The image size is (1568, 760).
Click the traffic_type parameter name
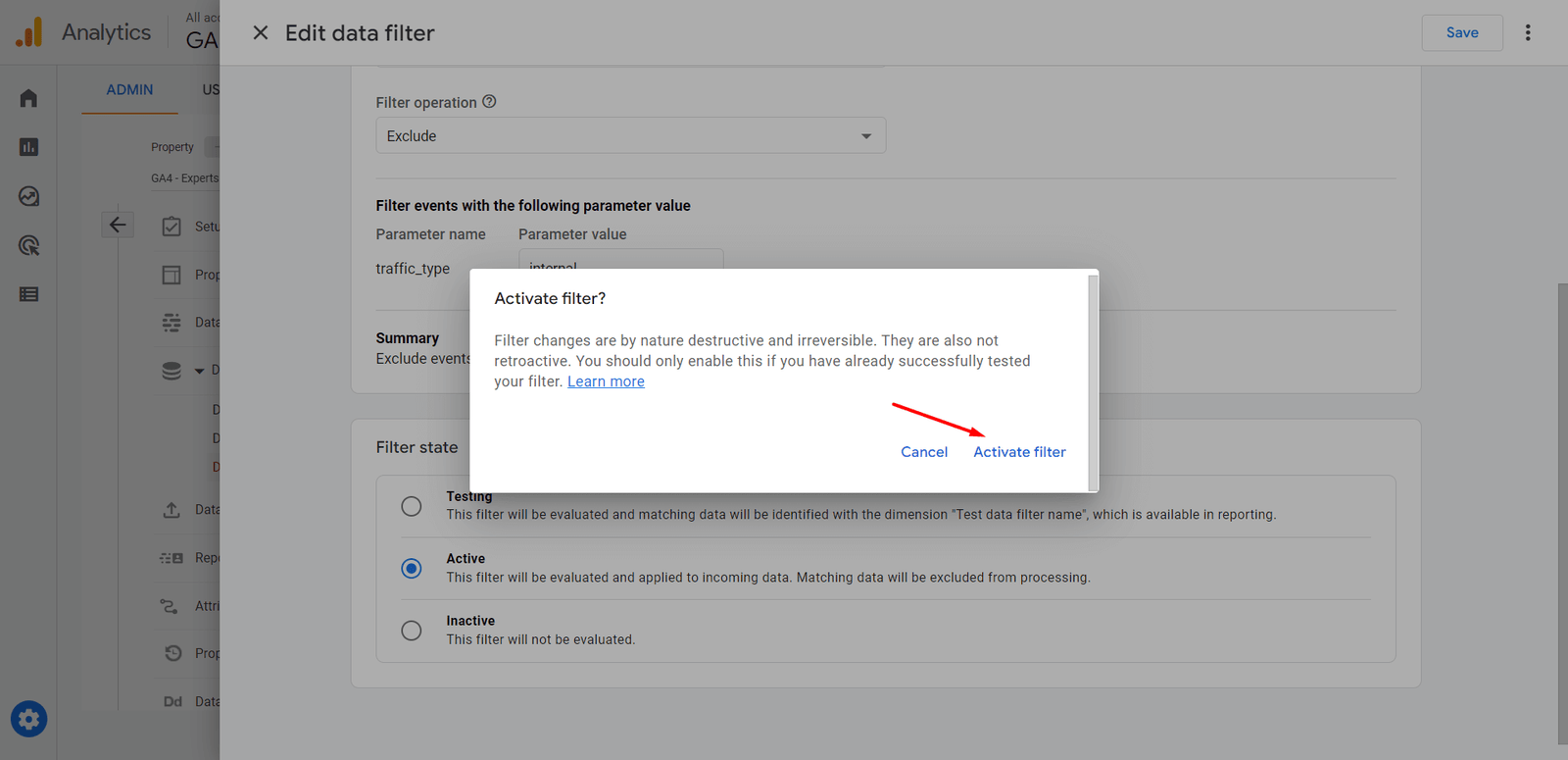coord(413,269)
